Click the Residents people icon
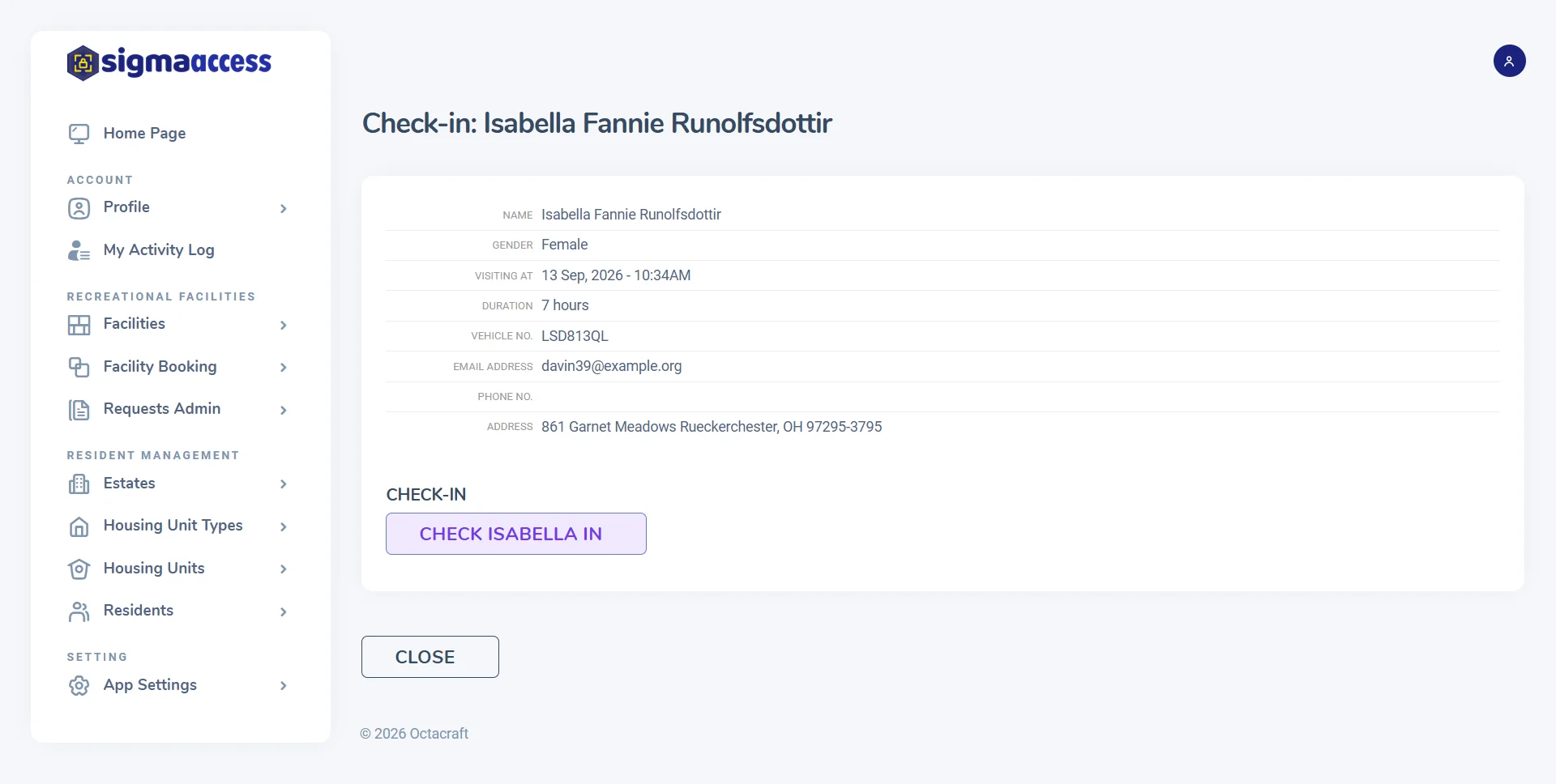 79,611
